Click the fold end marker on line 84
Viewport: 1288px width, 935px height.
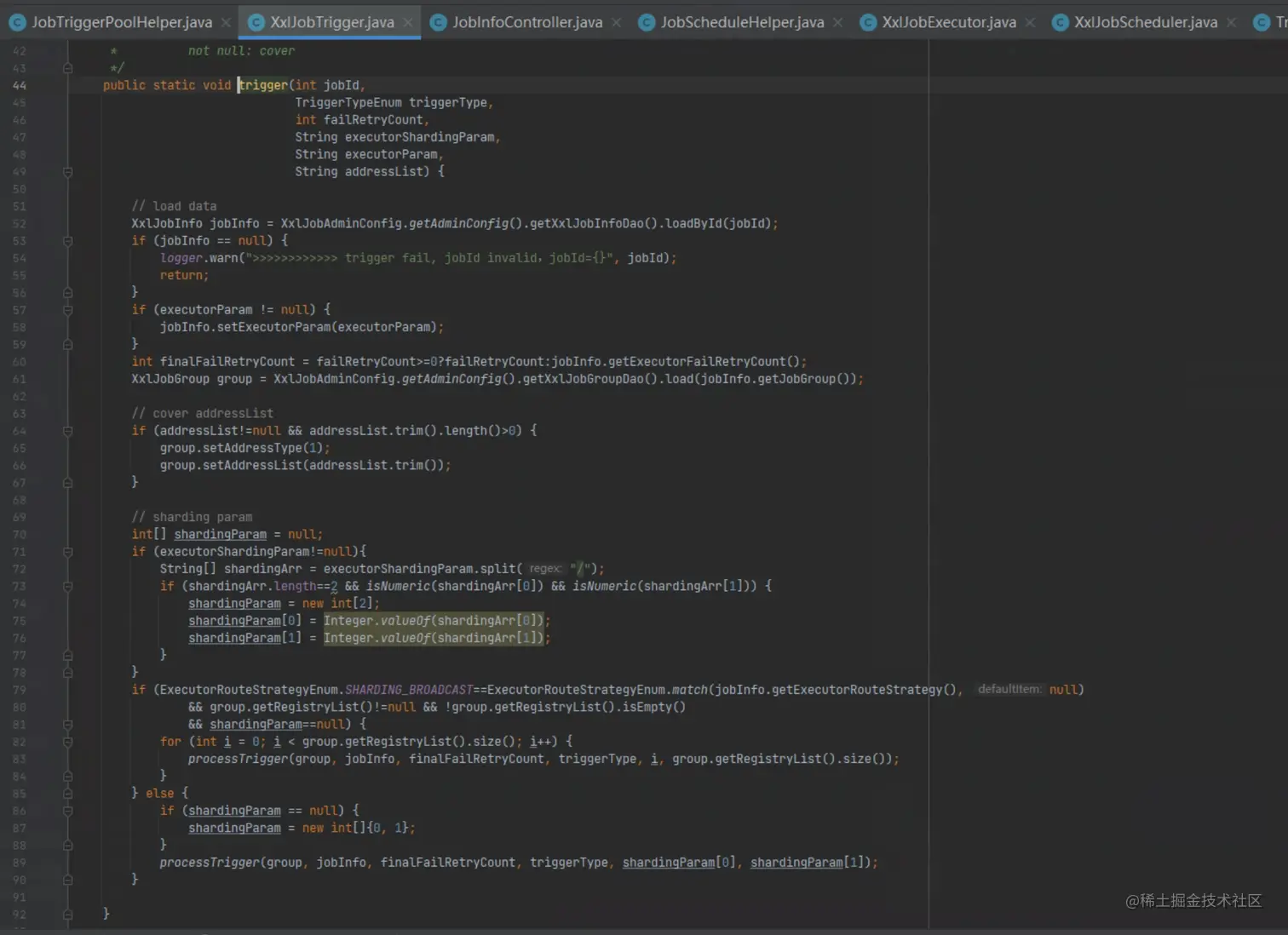68,777
